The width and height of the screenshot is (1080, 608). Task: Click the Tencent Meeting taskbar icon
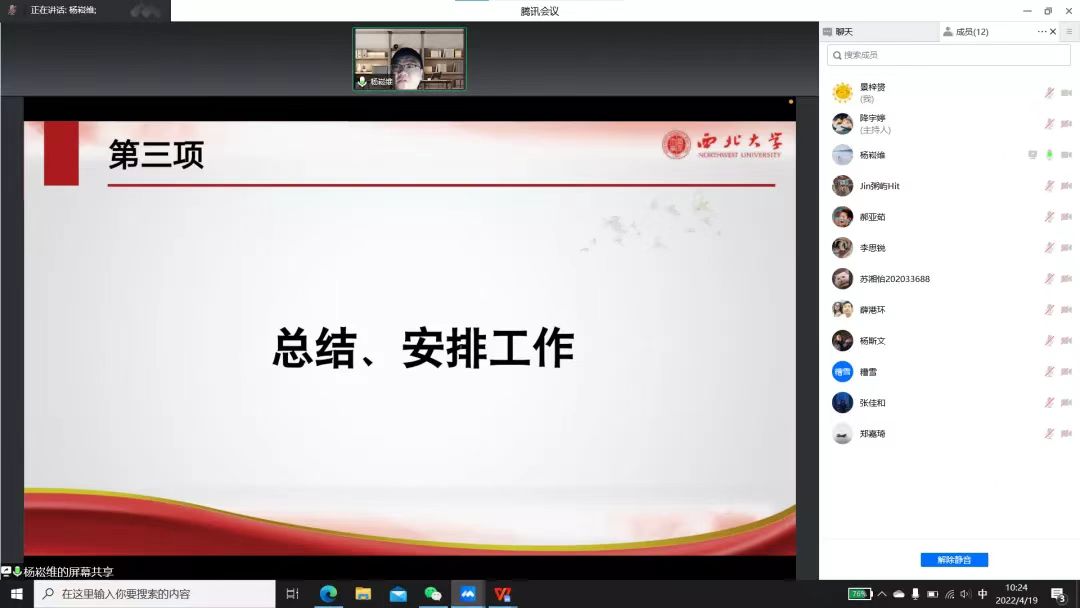[467, 594]
